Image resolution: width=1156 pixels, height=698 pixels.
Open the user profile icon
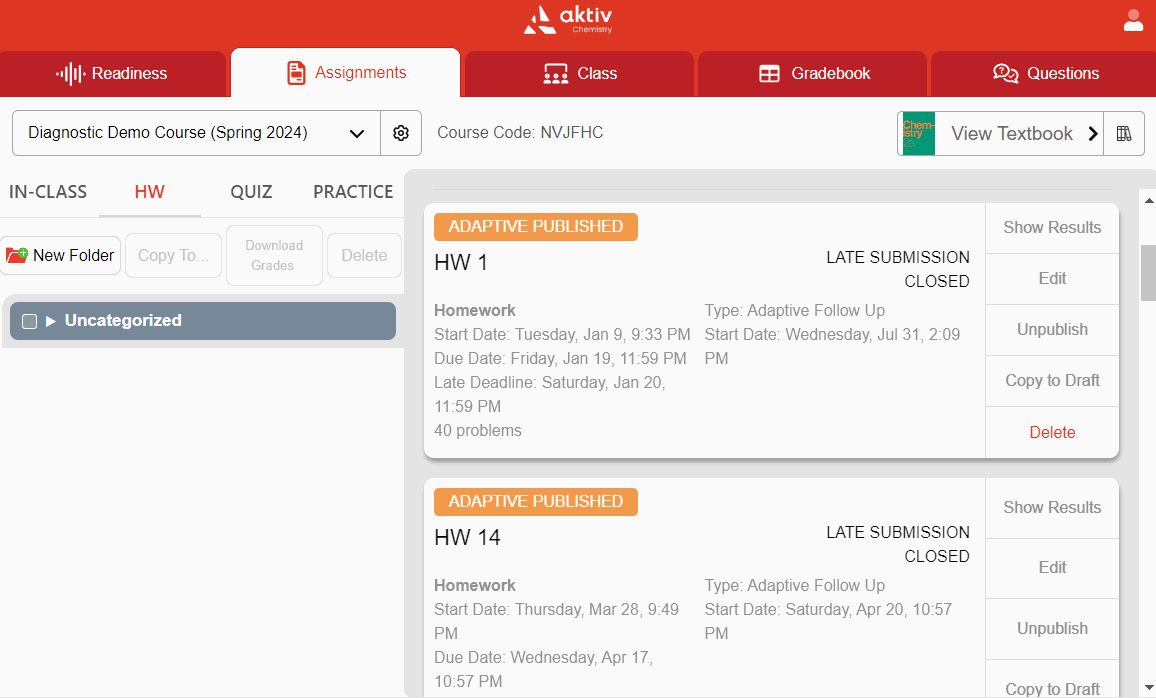[1133, 19]
